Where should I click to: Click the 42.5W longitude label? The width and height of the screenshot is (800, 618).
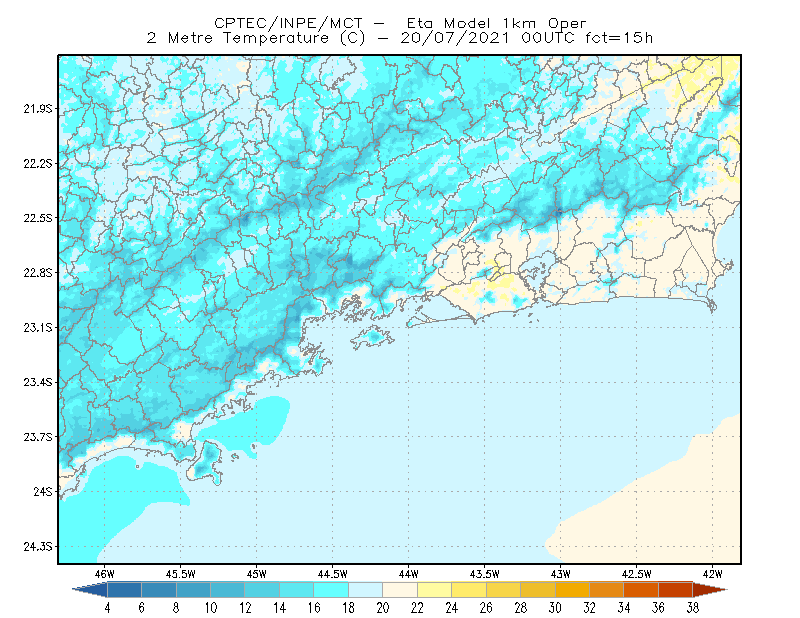tap(637, 574)
